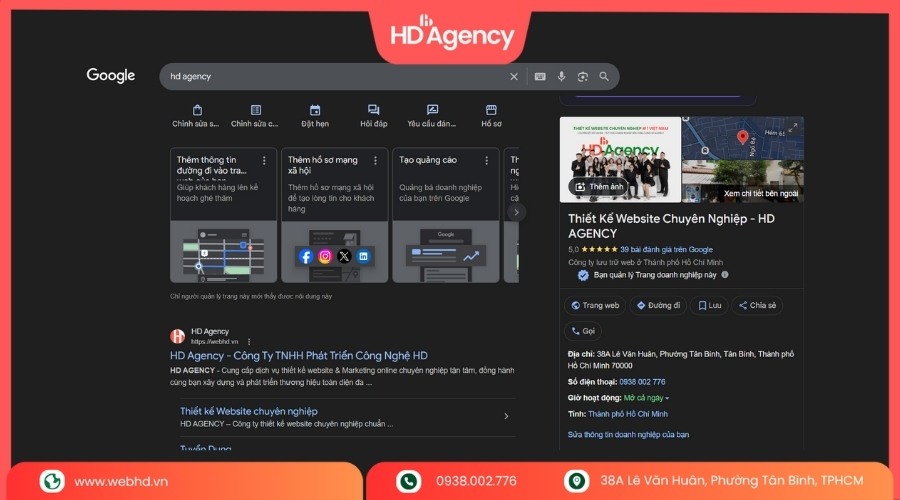Open Google Lens image search icon

point(583,76)
